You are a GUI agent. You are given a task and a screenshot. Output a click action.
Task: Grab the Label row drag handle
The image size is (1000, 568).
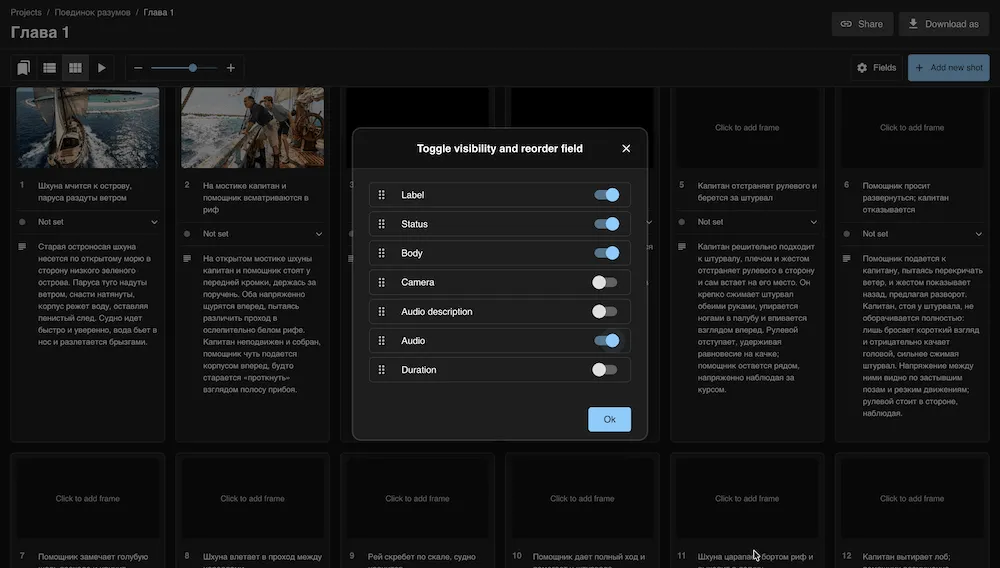pyautogui.click(x=381, y=195)
